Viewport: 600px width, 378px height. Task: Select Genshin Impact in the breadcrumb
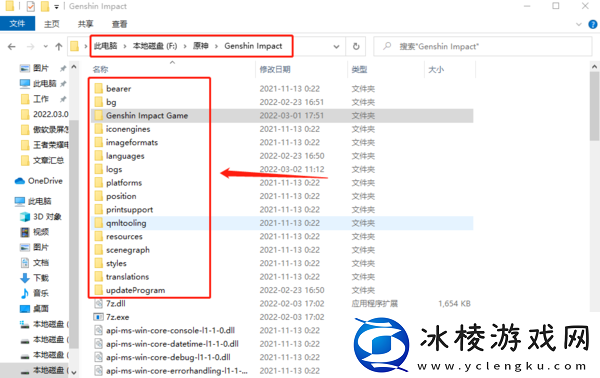253,46
